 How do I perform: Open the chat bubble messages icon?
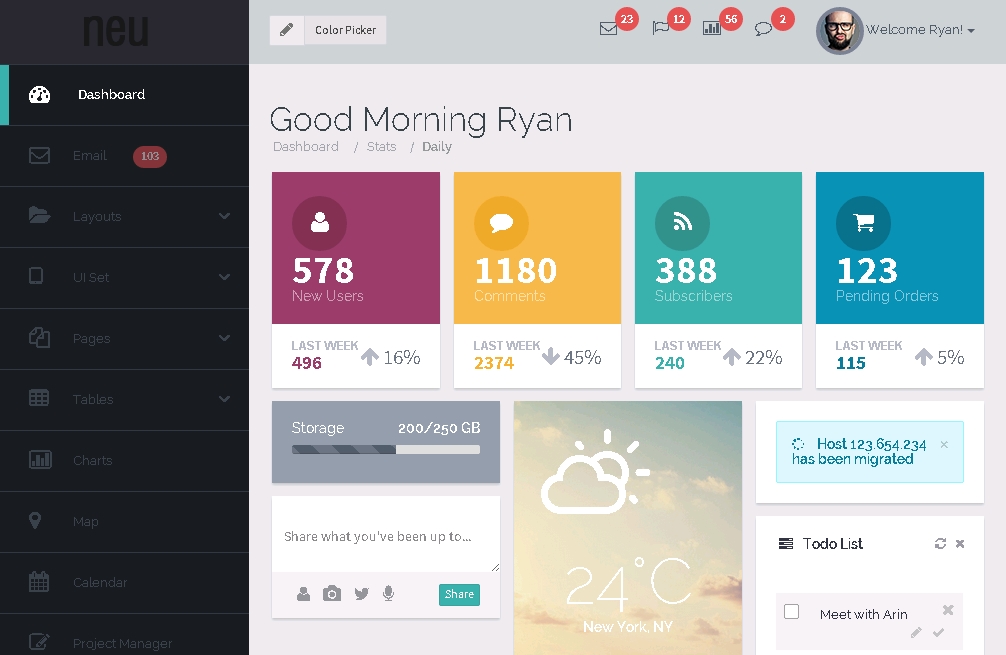[763, 29]
